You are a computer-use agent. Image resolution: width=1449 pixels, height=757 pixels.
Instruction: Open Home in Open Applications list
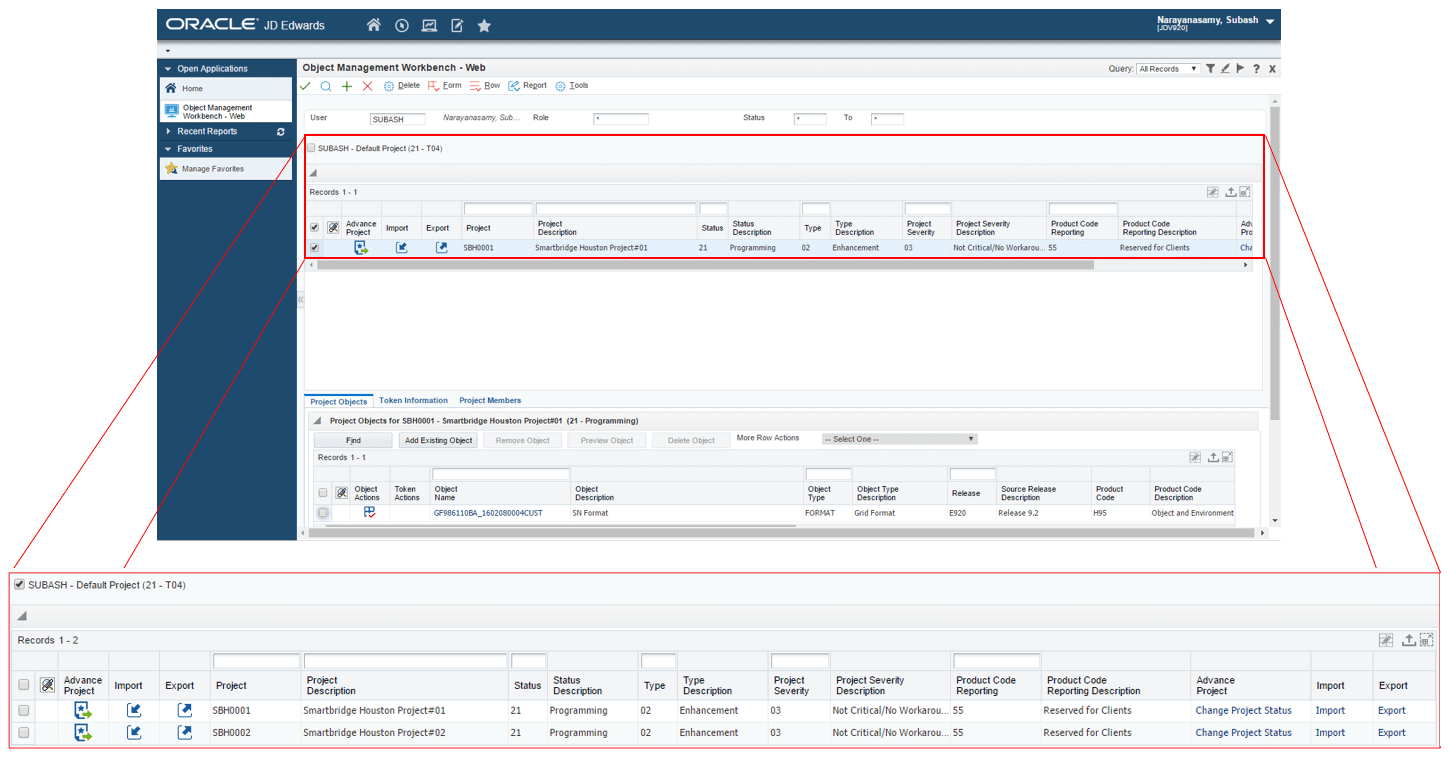192,89
